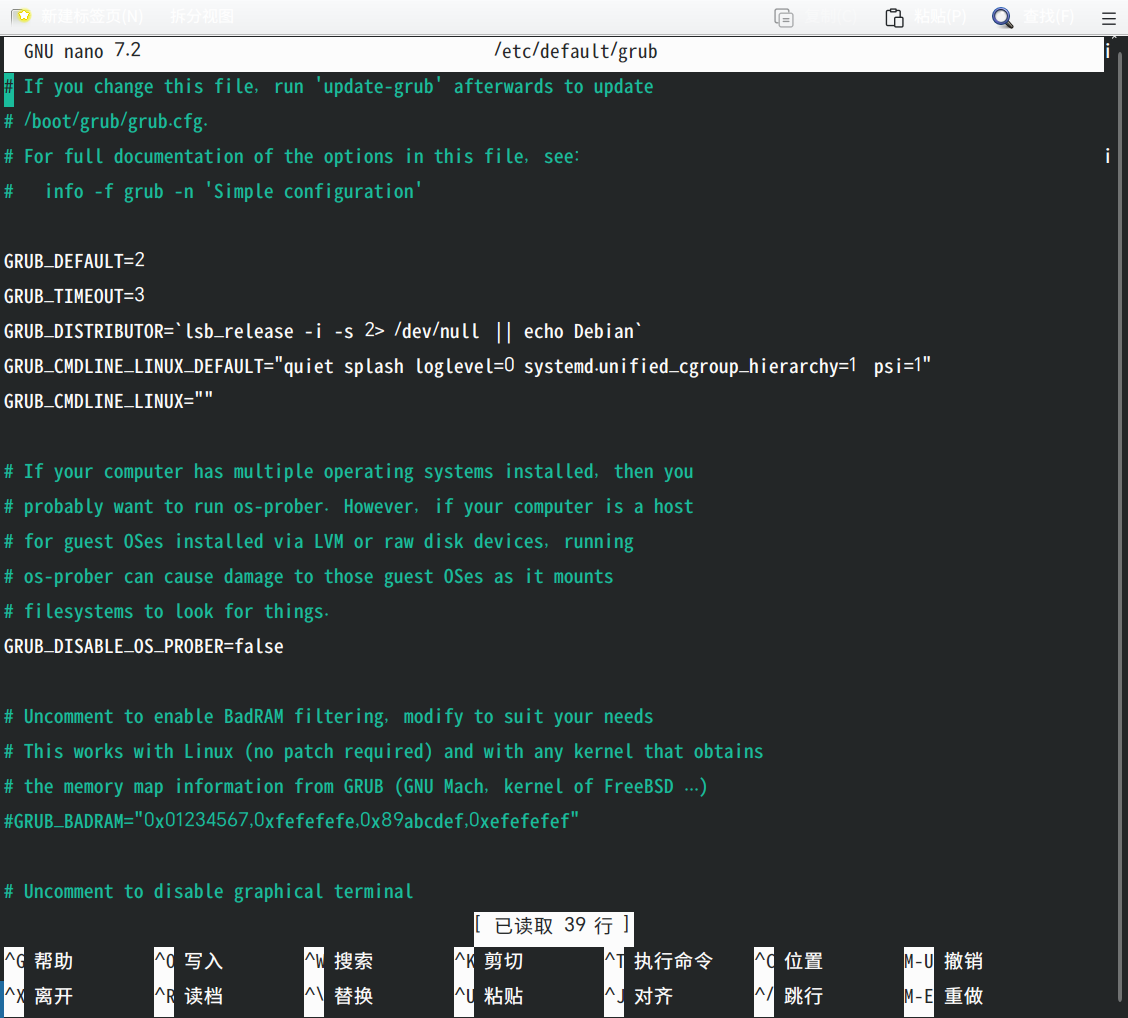Click the 'quiet splash' text

coord(344,366)
